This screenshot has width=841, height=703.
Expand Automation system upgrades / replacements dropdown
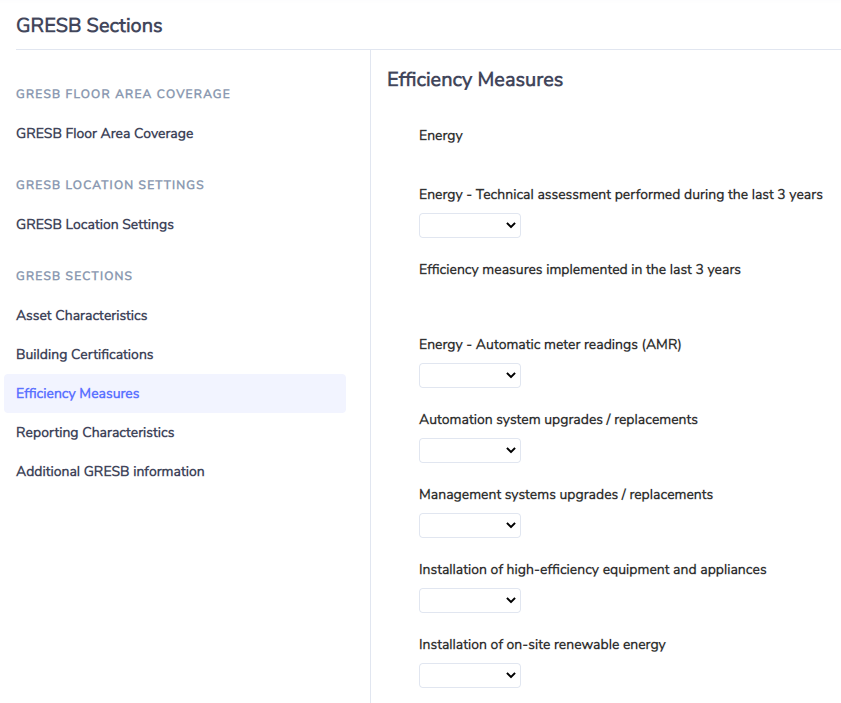click(x=470, y=450)
